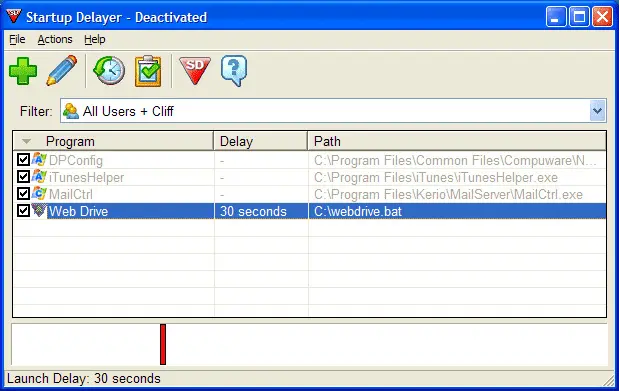Click the clipboard with checkmark icon
The width and height of the screenshot is (619, 391).
[x=148, y=71]
